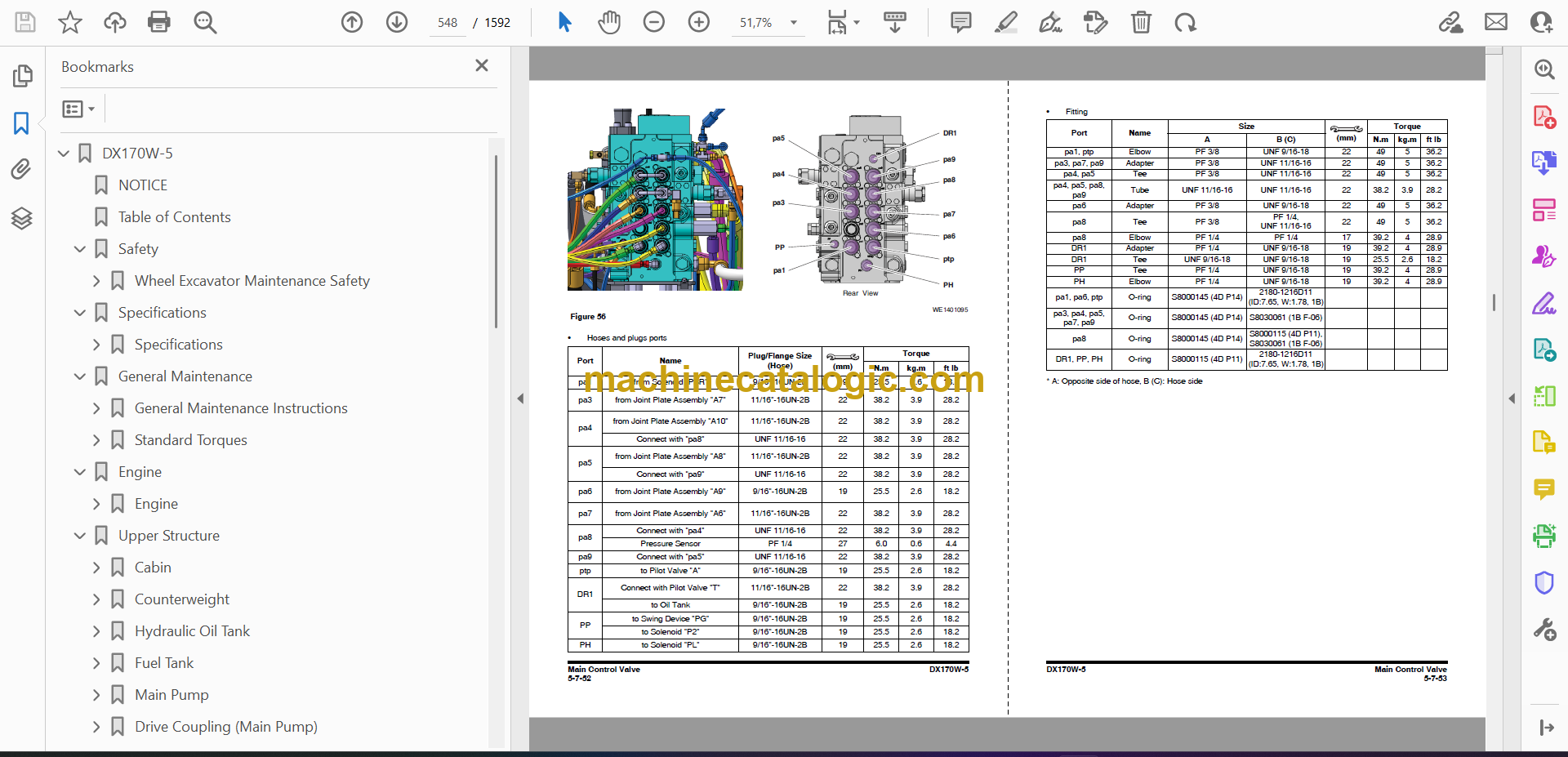The image size is (1568, 757).
Task: Rotate the page view
Action: click(1185, 22)
